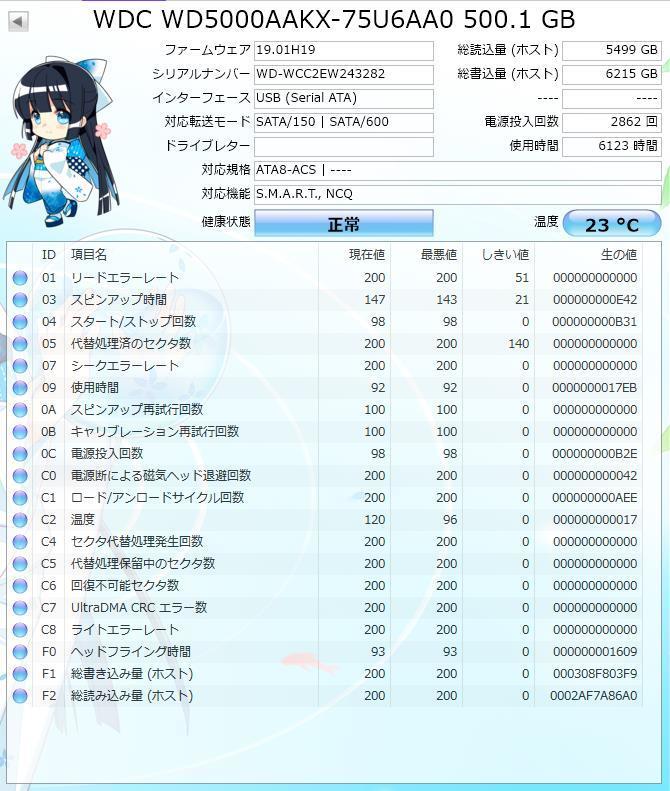The height and width of the screenshot is (791, 670).
Task: Click the status icon for ID 0C
Action: tap(20, 454)
